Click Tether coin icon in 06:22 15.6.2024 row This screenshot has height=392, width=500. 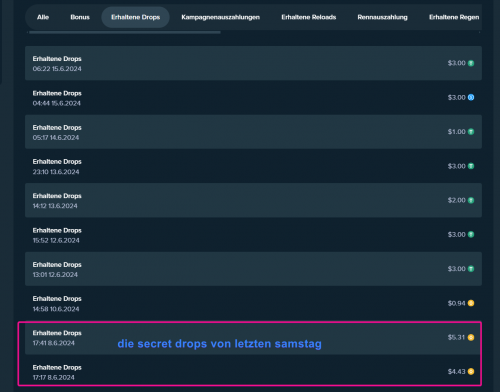coord(471,63)
